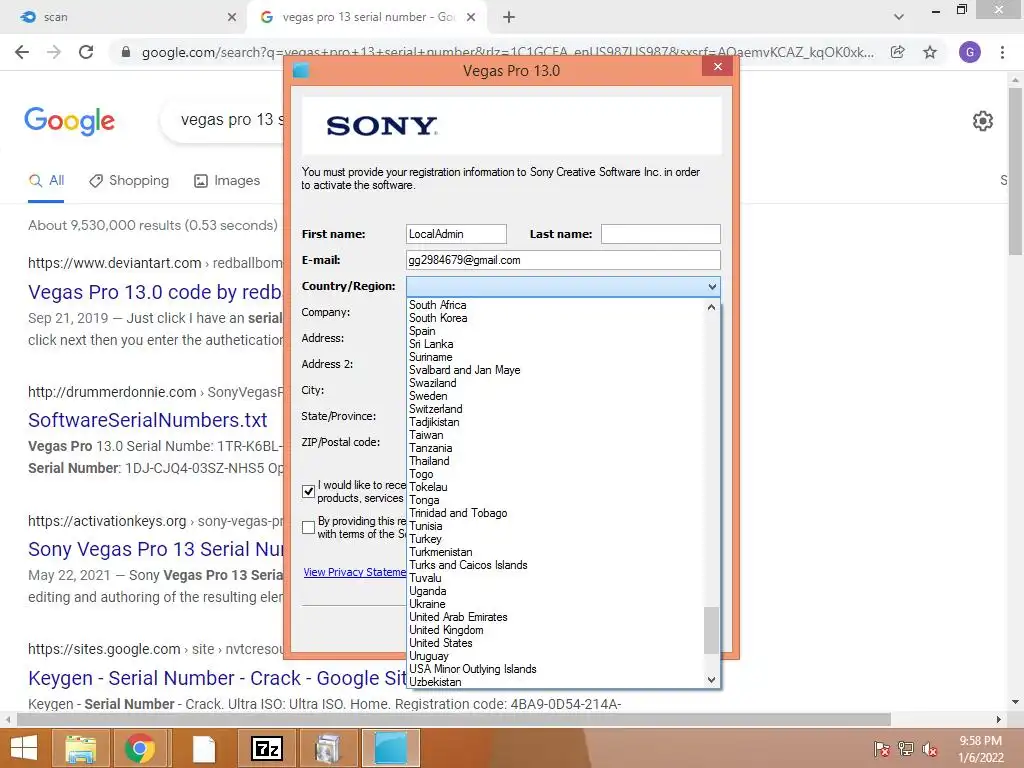Click the Action Center flag icon
This screenshot has width=1024, height=768.
(x=882, y=749)
